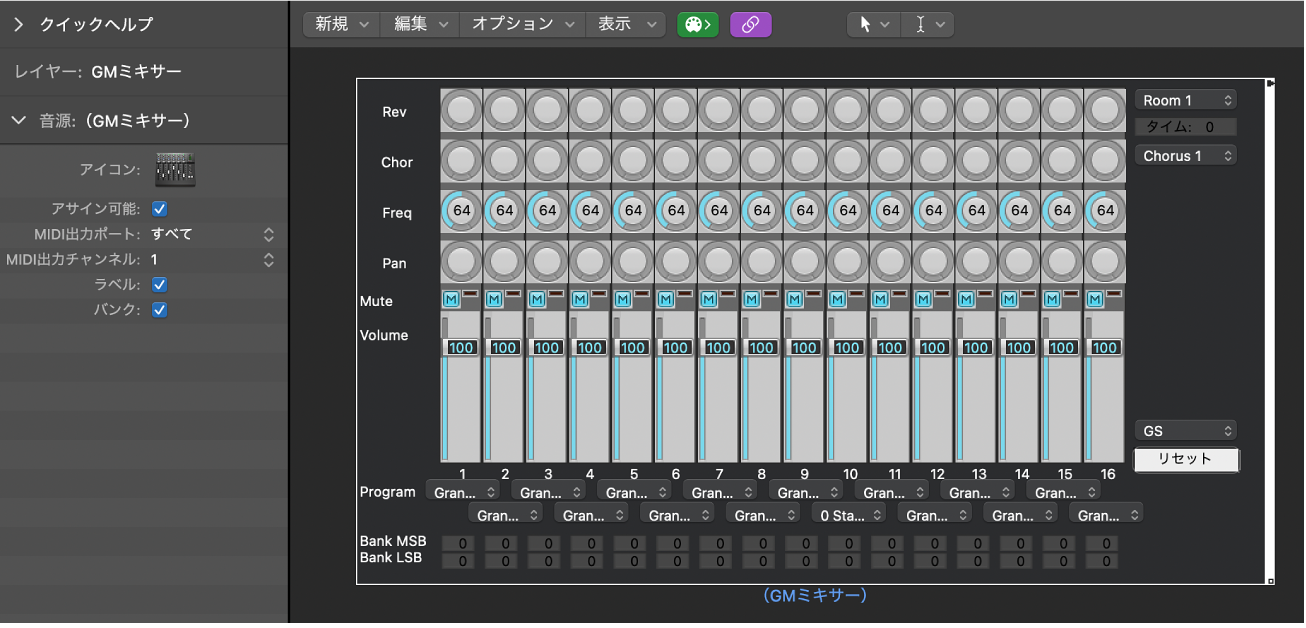The width and height of the screenshot is (1306, 628).
Task: Open the オプション menu
Action: [521, 24]
